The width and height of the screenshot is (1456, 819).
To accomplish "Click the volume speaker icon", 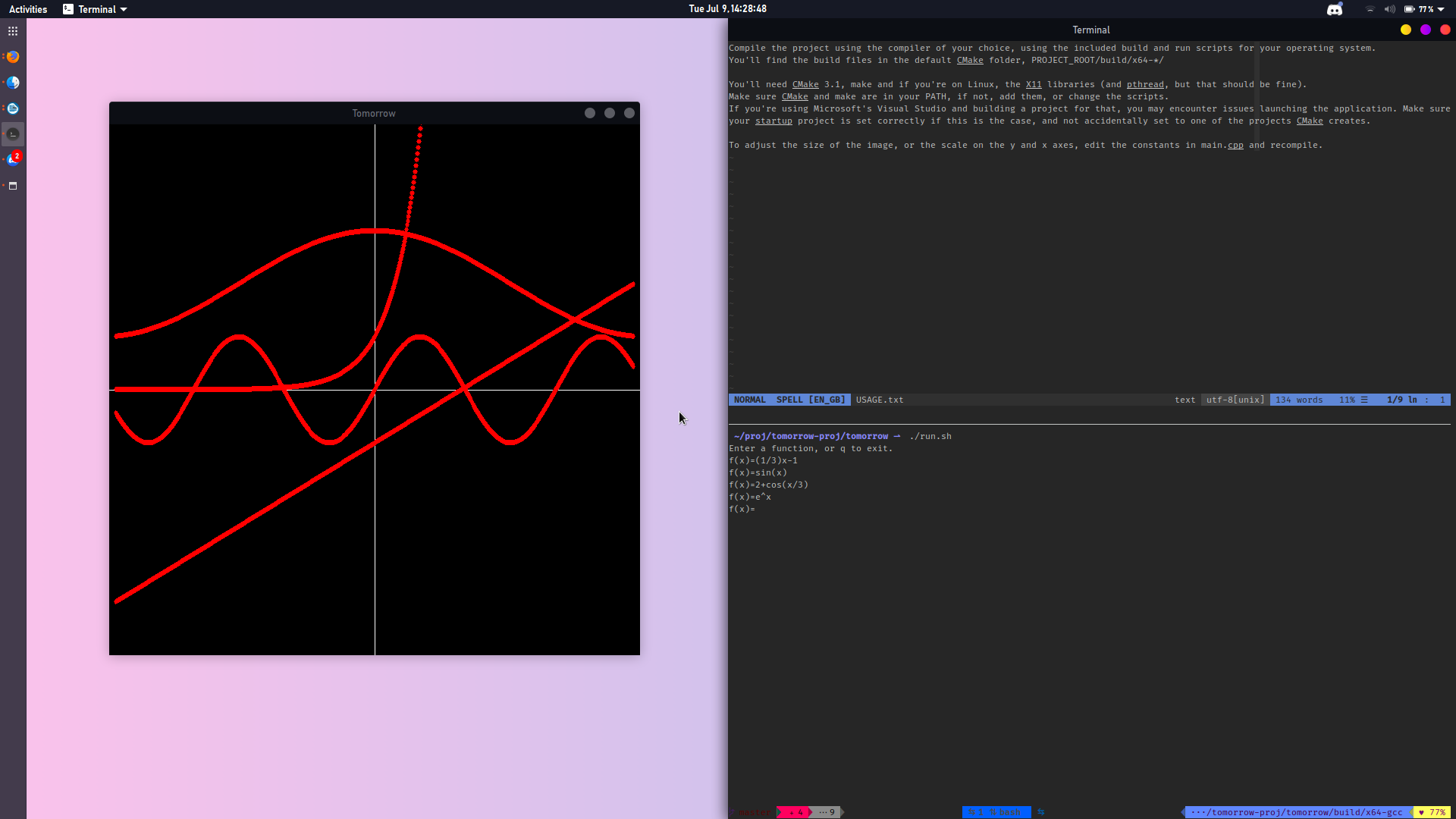I will tap(1389, 9).
